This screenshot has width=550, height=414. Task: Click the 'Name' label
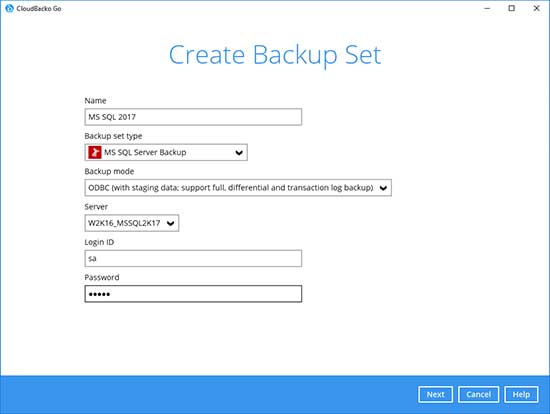[x=95, y=101]
